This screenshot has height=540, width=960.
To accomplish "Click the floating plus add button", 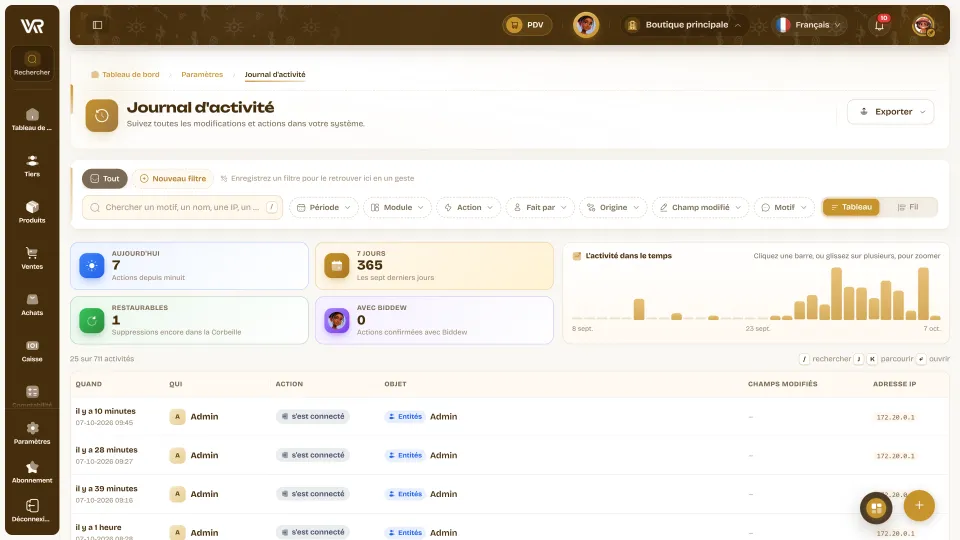I will pos(919,505).
